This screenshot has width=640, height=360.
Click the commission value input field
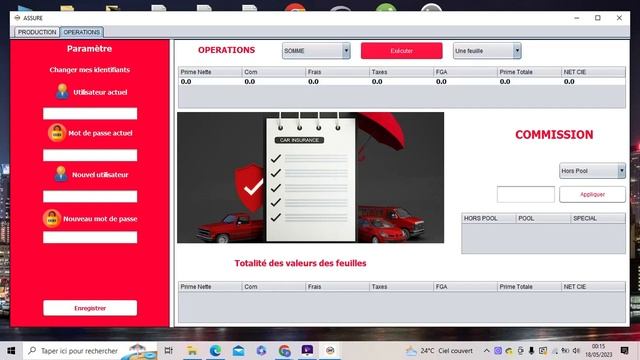(526, 194)
